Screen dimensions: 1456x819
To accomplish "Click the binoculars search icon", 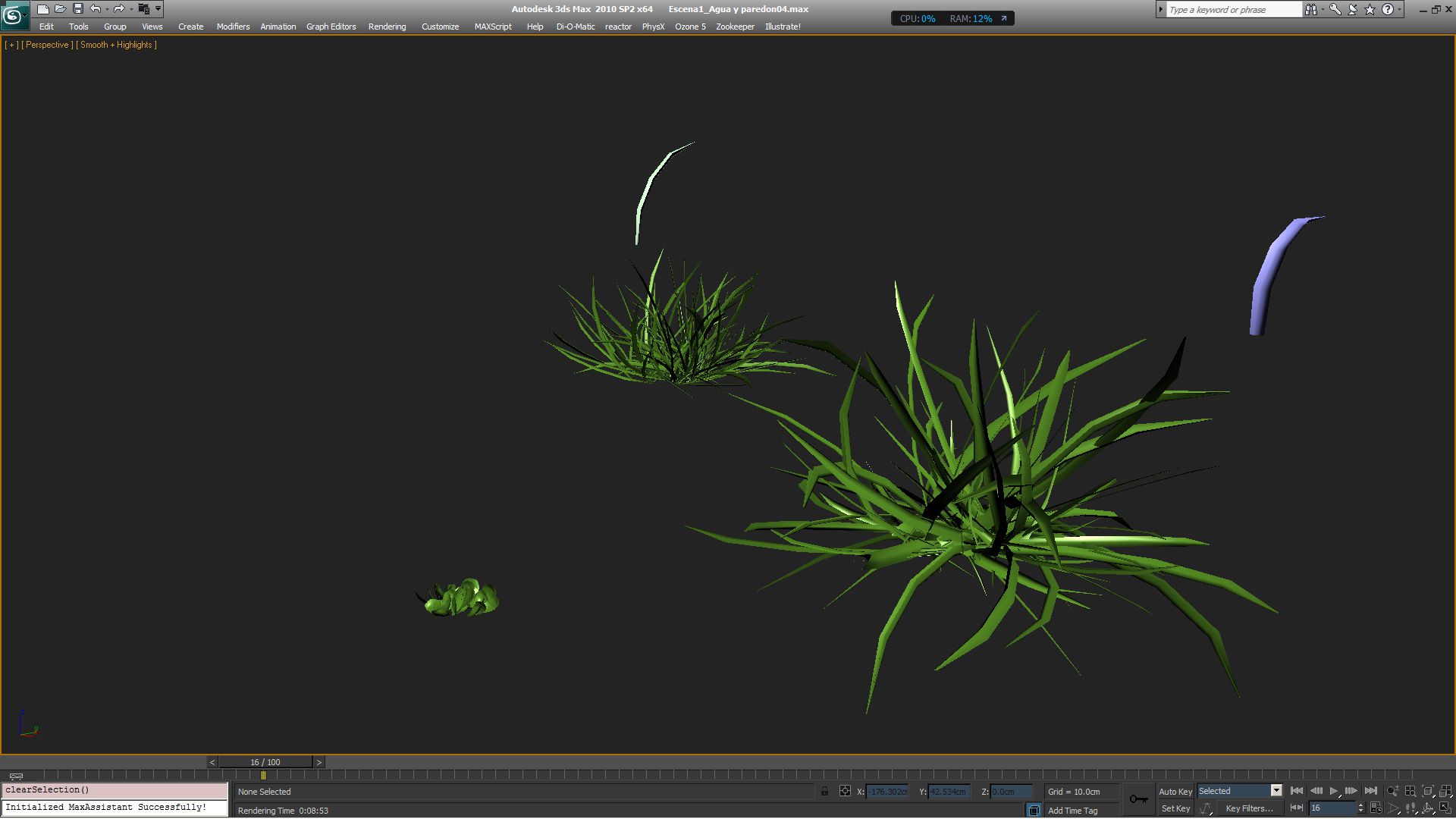I will [1310, 9].
